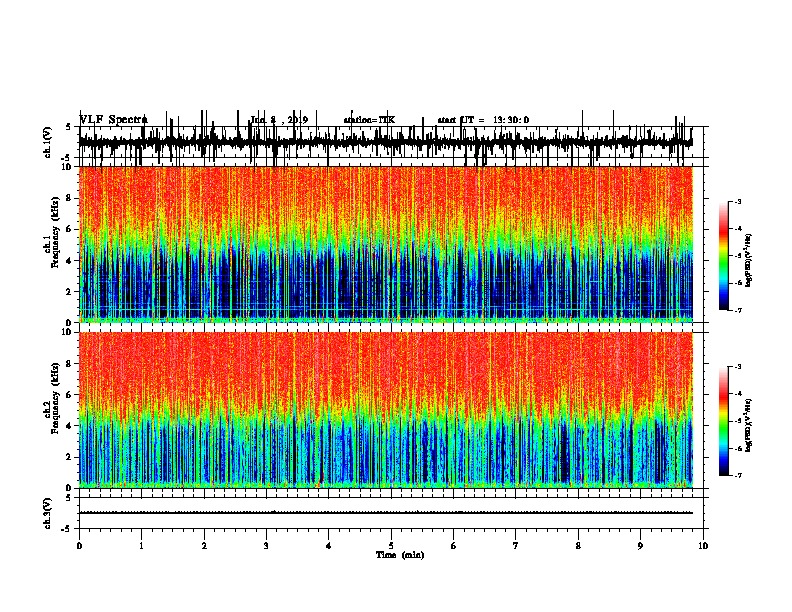792x612 pixels.
Task: Click the ch.2 spectrogram color bar
Action: pyautogui.click(x=723, y=421)
